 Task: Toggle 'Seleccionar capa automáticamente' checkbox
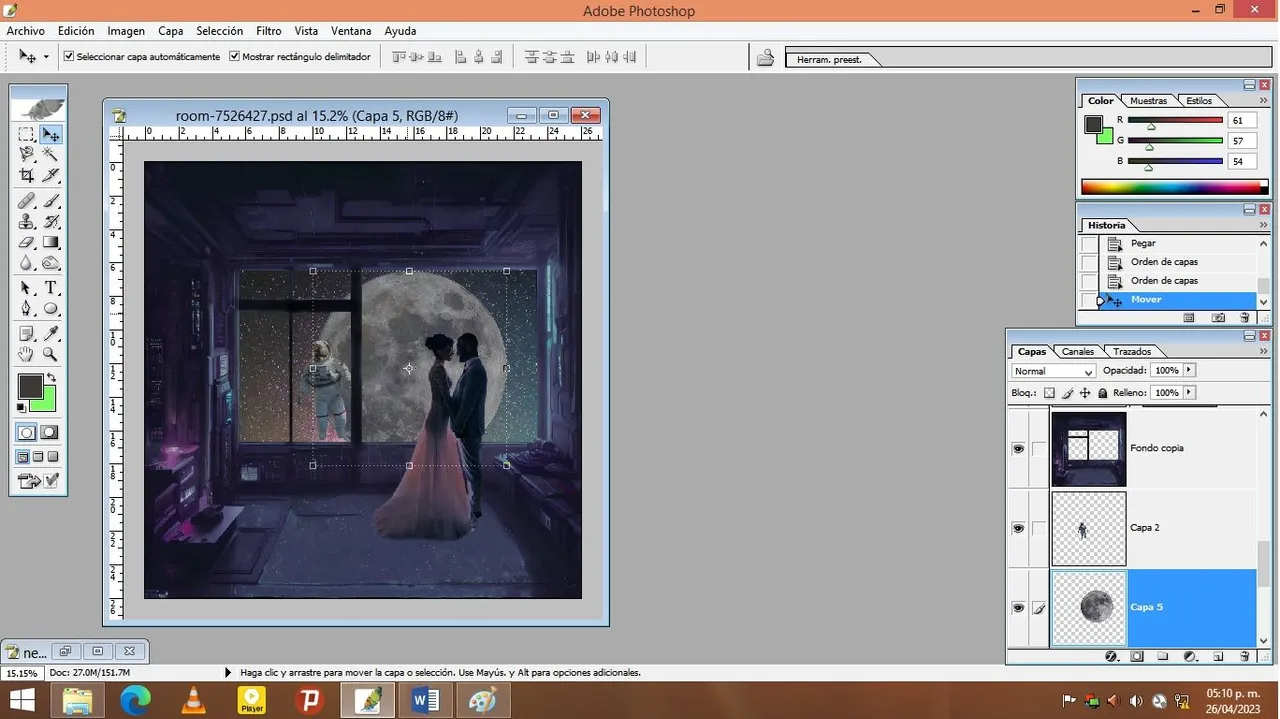tap(69, 57)
